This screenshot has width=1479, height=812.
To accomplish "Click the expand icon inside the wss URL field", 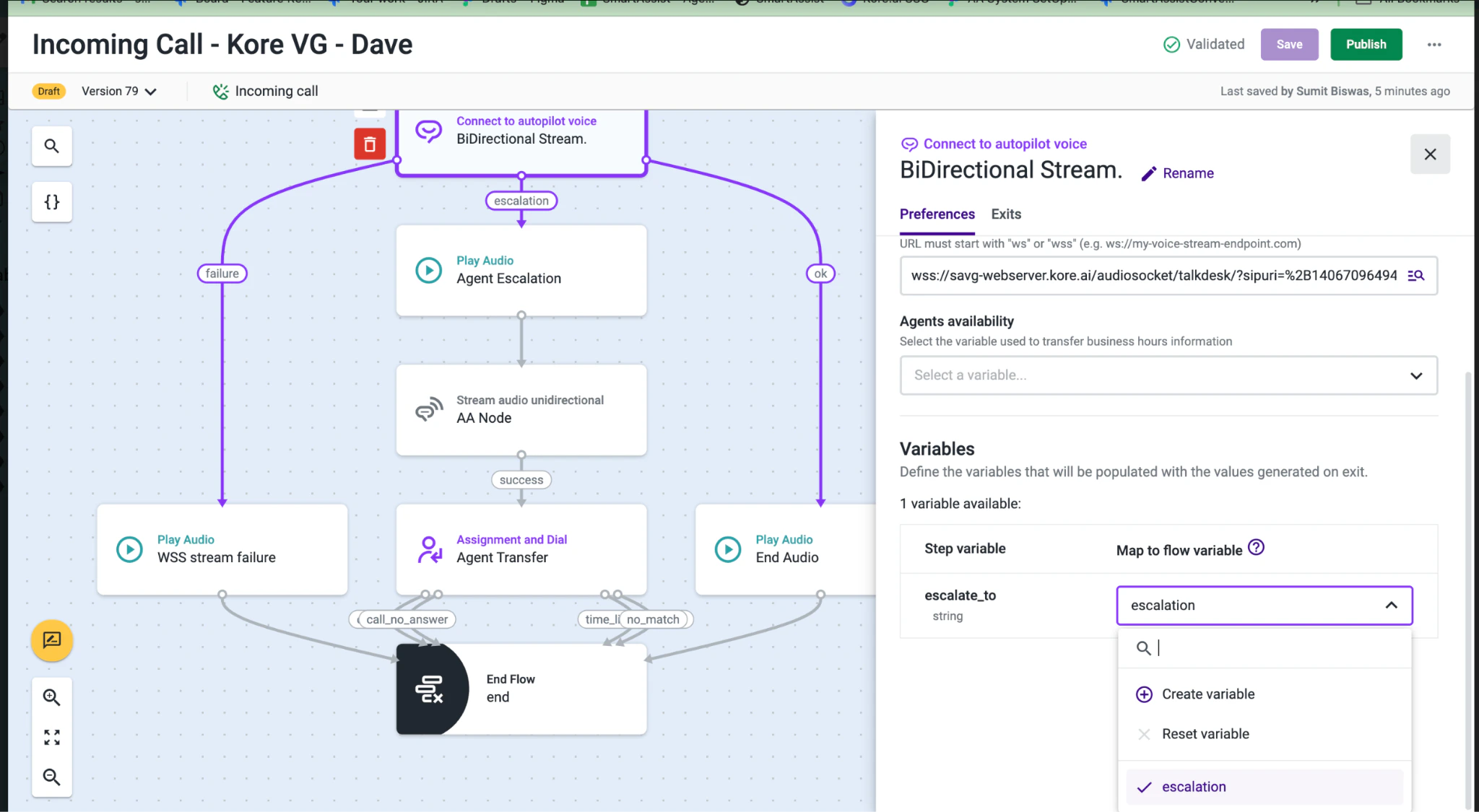I will pyautogui.click(x=1416, y=276).
